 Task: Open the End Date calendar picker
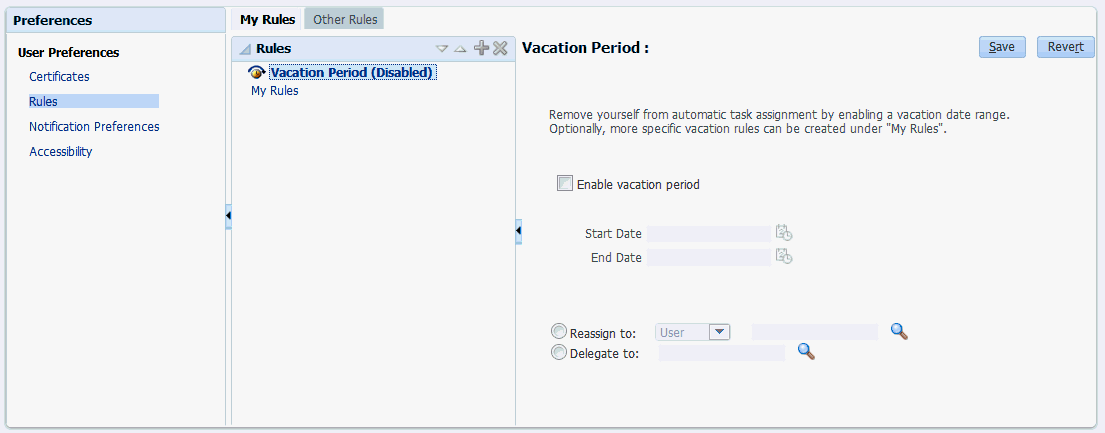tap(784, 257)
